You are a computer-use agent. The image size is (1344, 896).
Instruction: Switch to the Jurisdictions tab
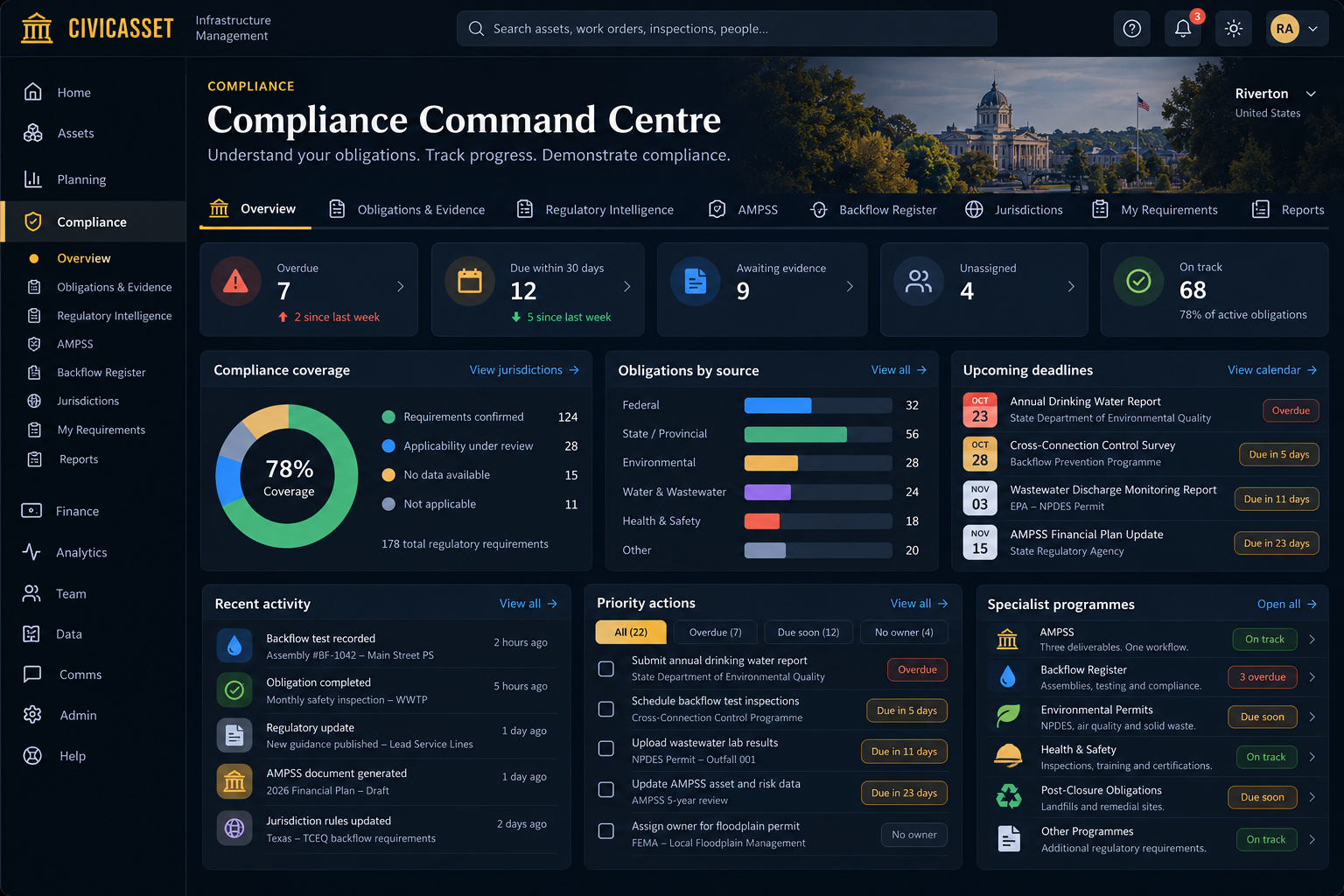click(1014, 210)
